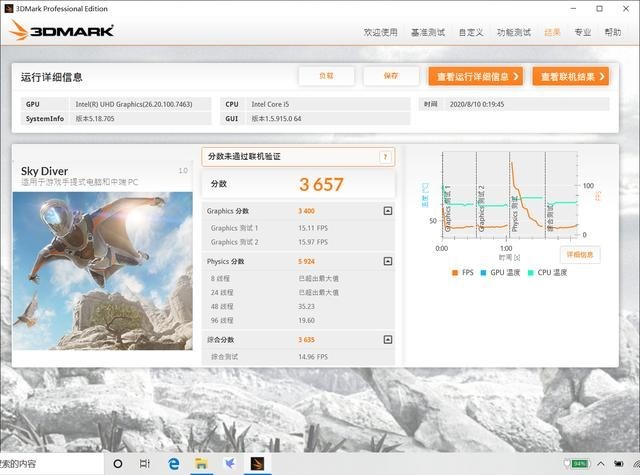
Task: Launch Microsoft Edge from taskbar
Action: 173,464
